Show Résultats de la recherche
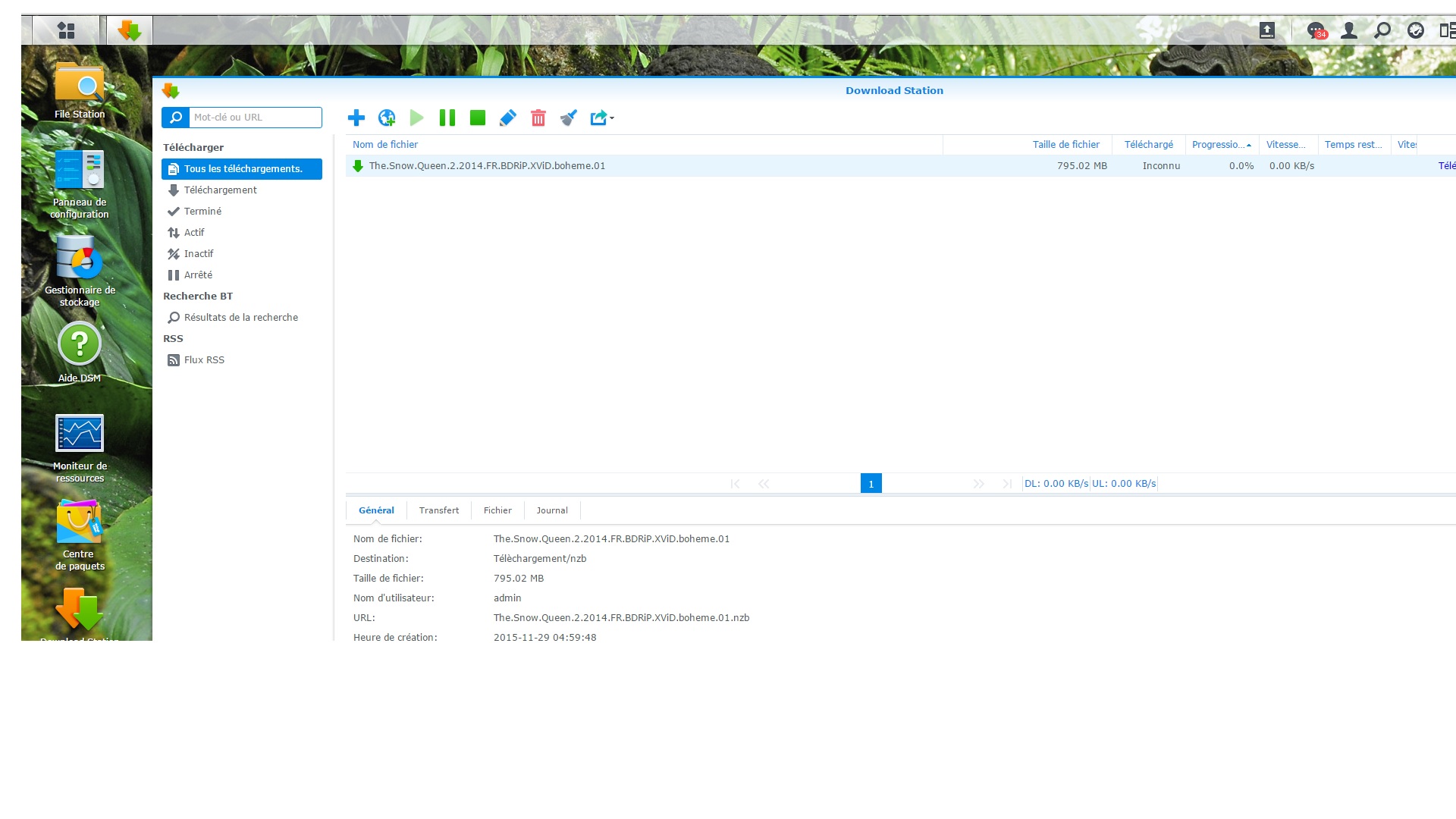Viewport: 1456px width, 819px height. 240,318
